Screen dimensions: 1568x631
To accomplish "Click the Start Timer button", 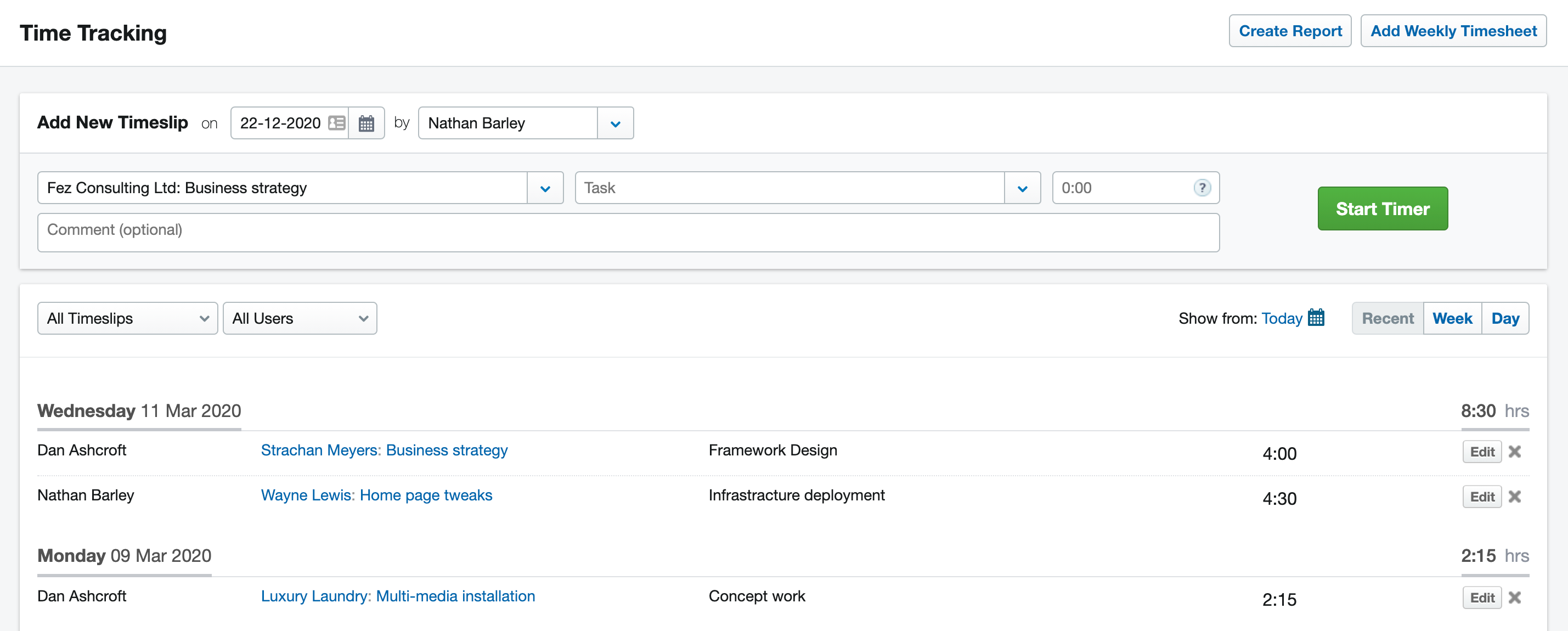I will click(x=1383, y=209).
